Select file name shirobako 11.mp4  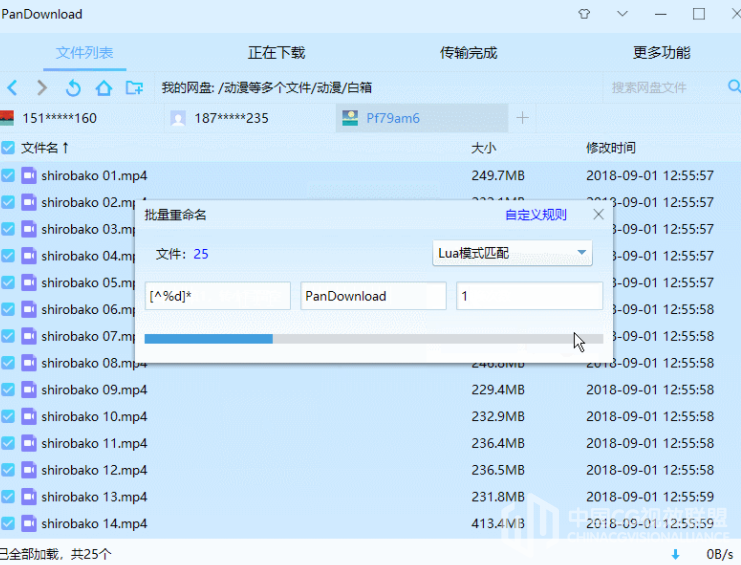tap(94, 443)
